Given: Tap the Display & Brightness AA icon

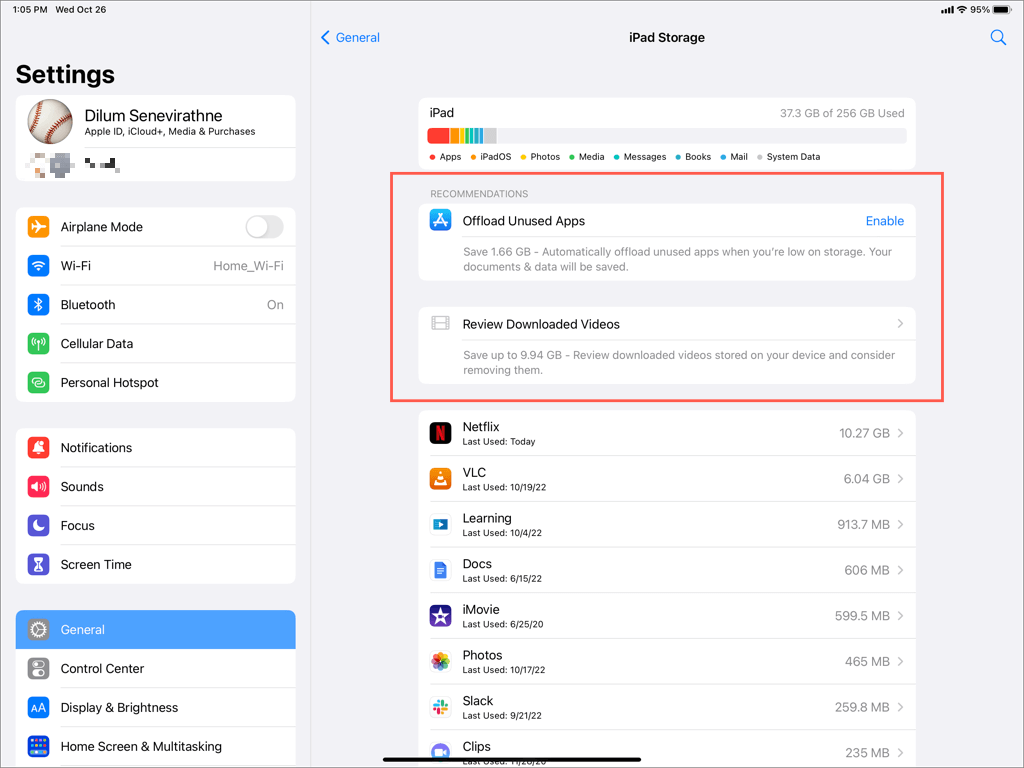Looking at the screenshot, I should pos(39,707).
